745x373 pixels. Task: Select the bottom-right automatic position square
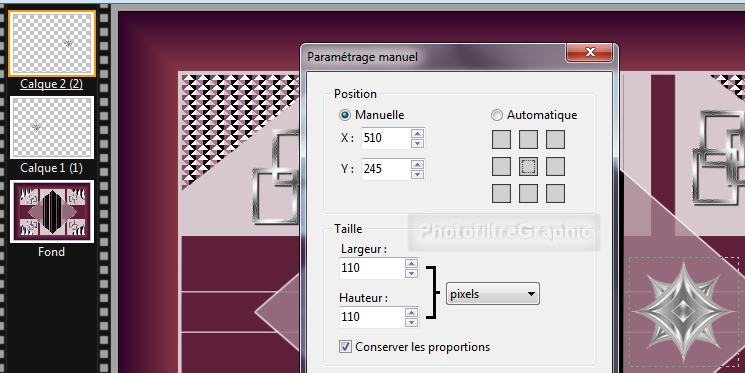point(555,194)
